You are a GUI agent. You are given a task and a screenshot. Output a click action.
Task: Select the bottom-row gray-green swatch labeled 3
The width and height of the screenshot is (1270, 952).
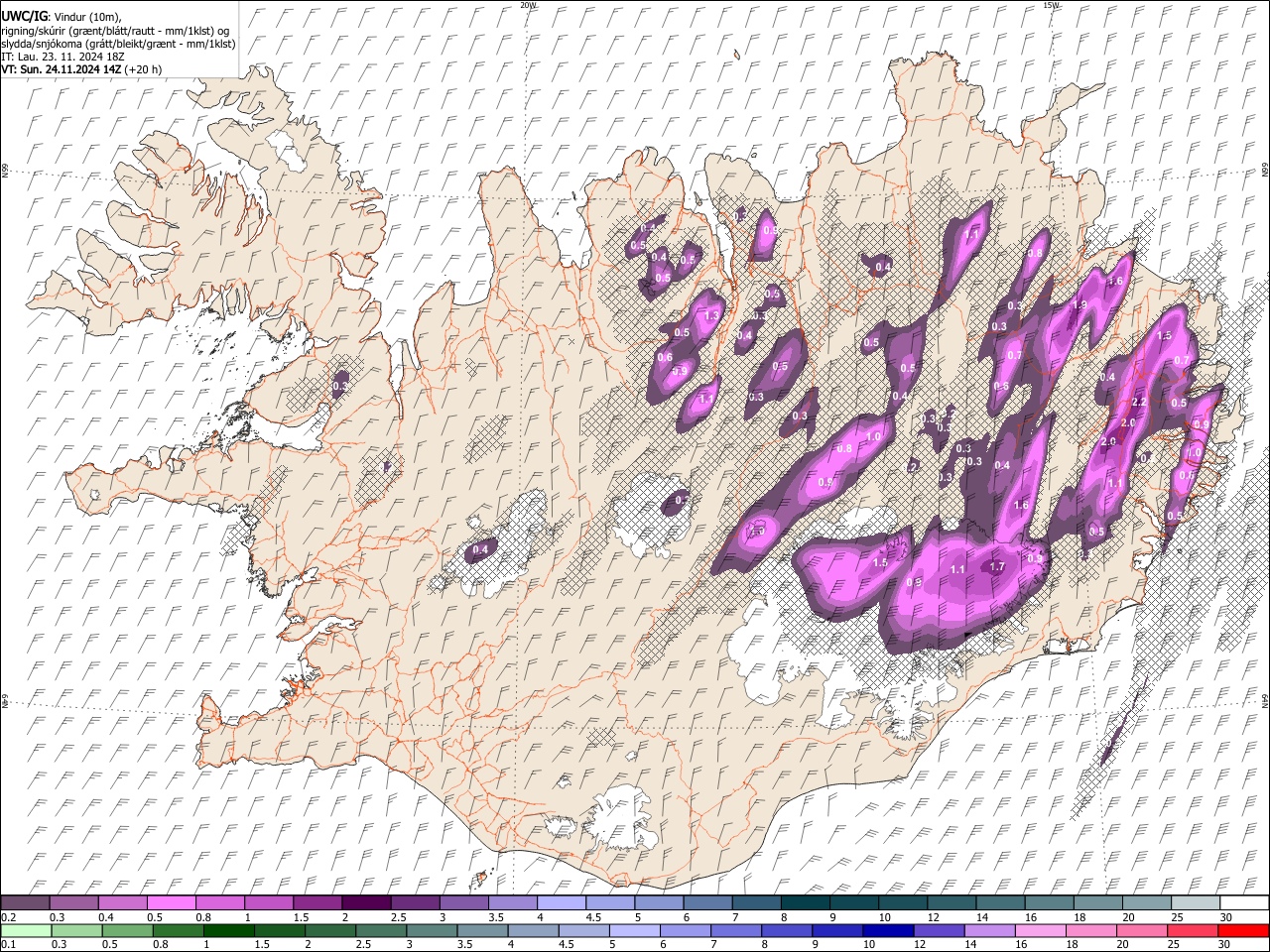coord(434,930)
